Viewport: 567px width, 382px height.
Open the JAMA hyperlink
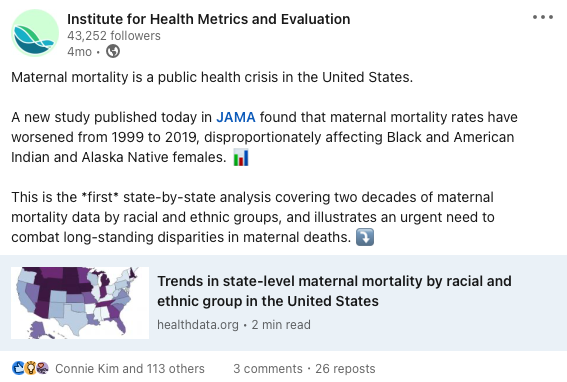click(x=236, y=117)
